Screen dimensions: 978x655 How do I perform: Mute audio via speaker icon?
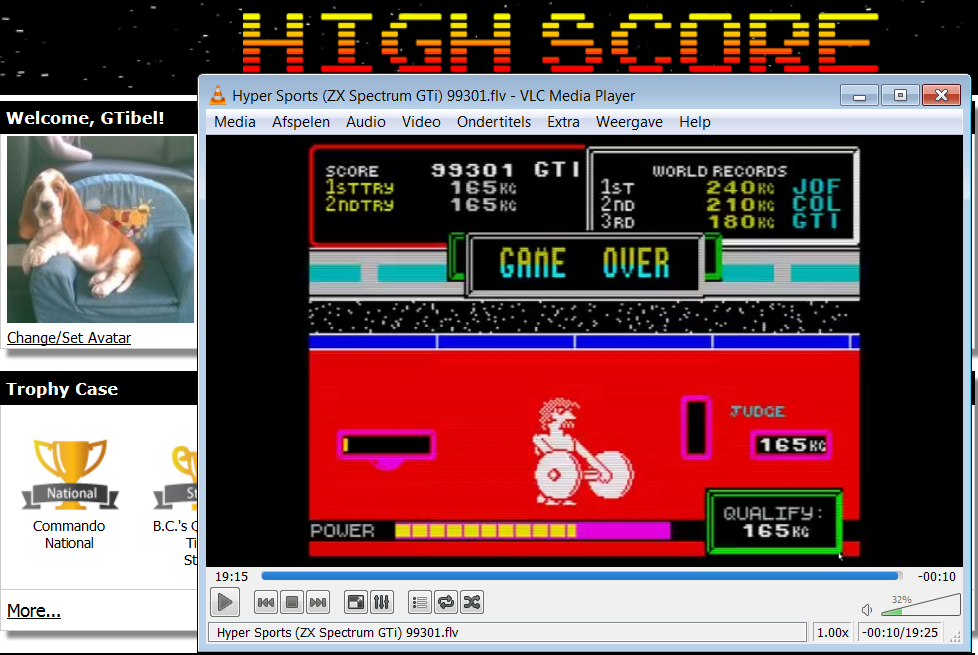pyautogui.click(x=867, y=609)
